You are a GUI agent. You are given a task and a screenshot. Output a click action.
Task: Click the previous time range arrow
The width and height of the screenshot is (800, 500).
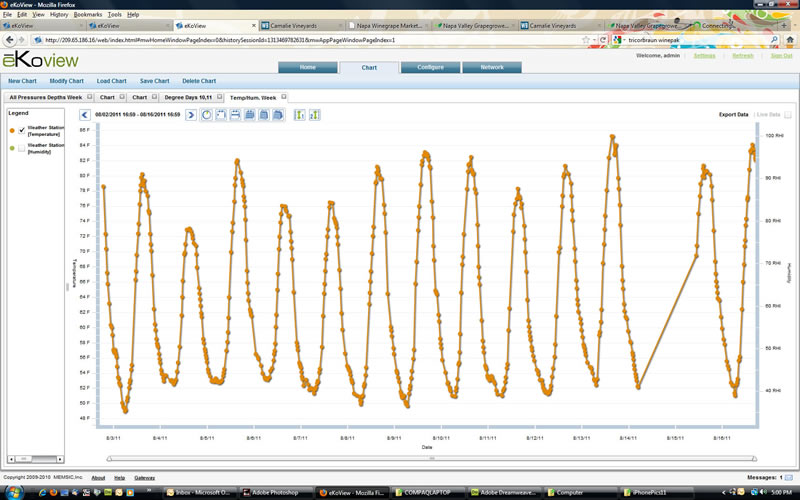(x=85, y=115)
